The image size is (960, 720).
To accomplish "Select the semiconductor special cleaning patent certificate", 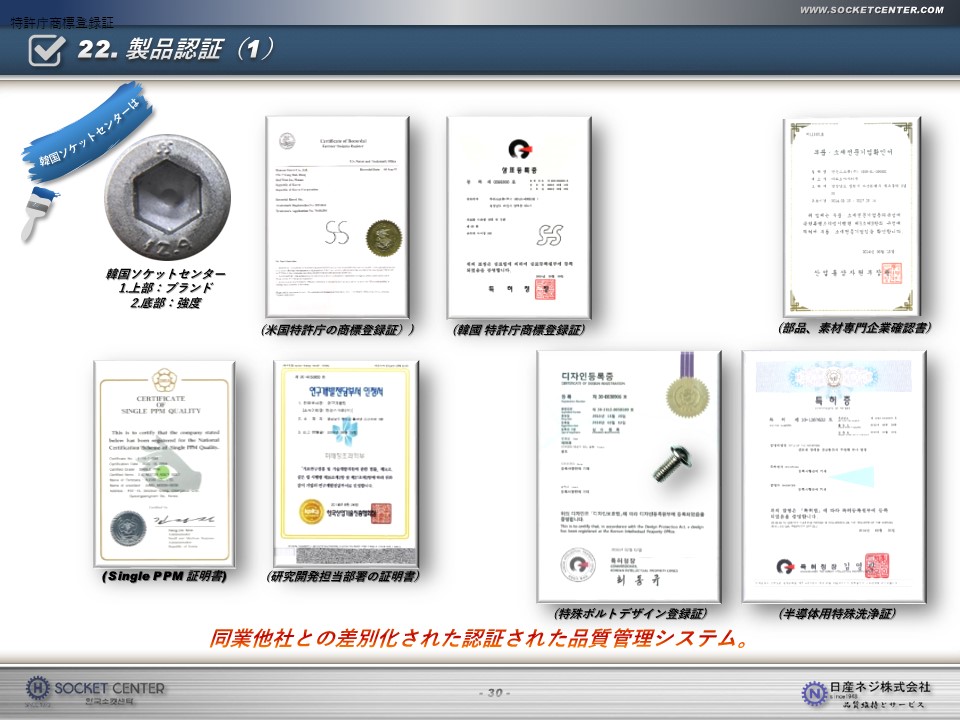I will click(827, 476).
